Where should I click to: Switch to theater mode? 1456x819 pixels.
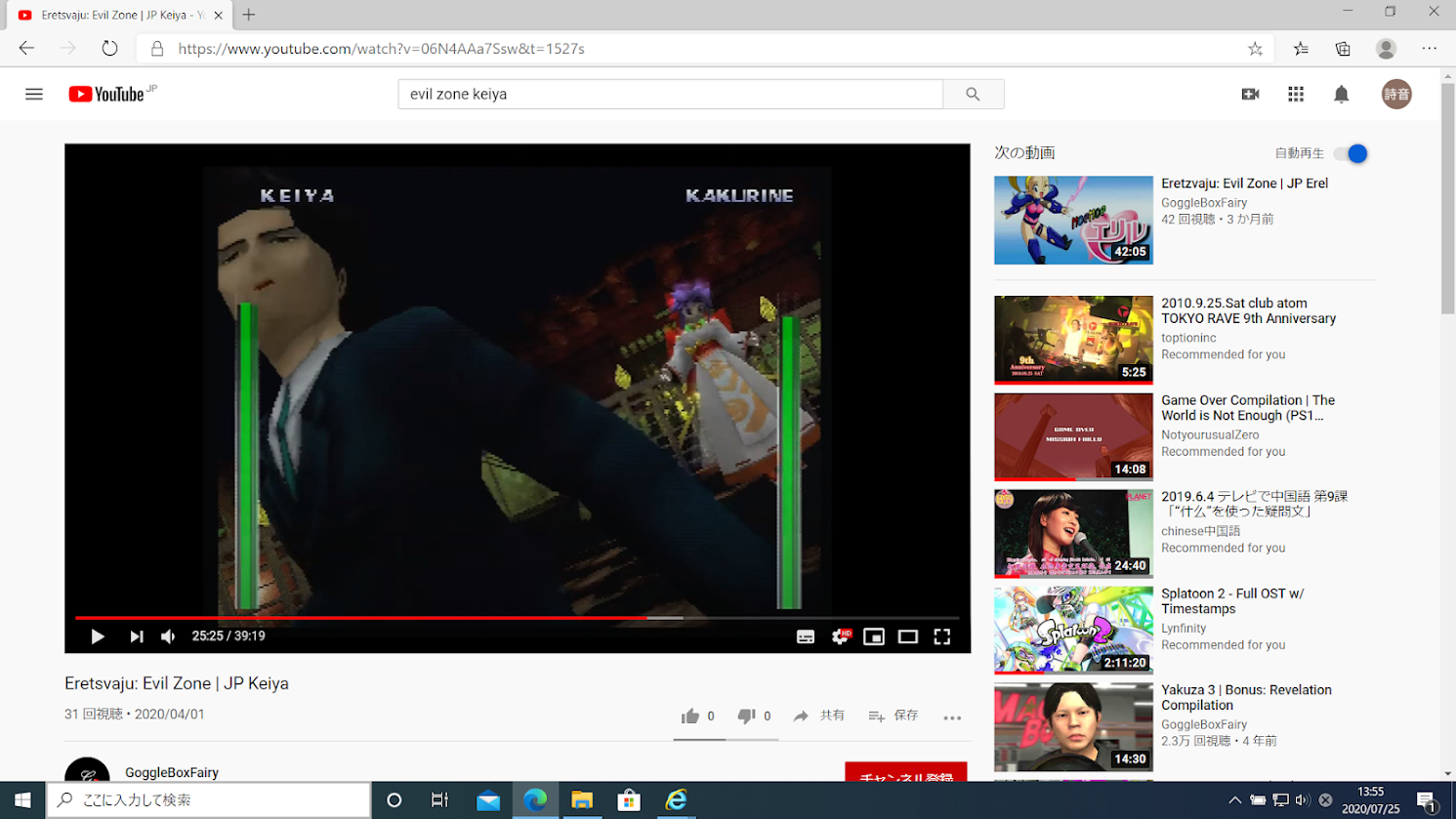(908, 636)
